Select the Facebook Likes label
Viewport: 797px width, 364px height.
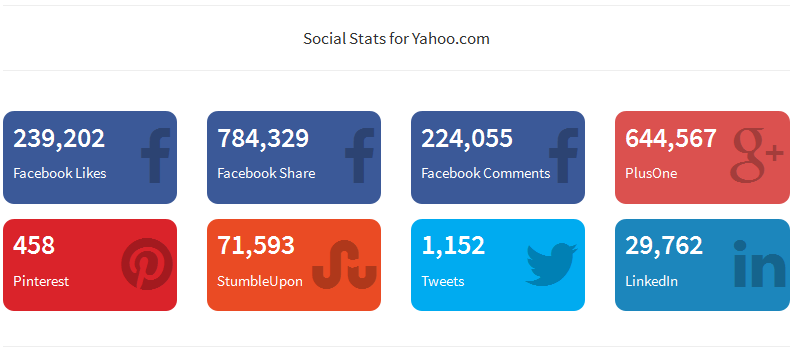pyautogui.click(x=60, y=173)
